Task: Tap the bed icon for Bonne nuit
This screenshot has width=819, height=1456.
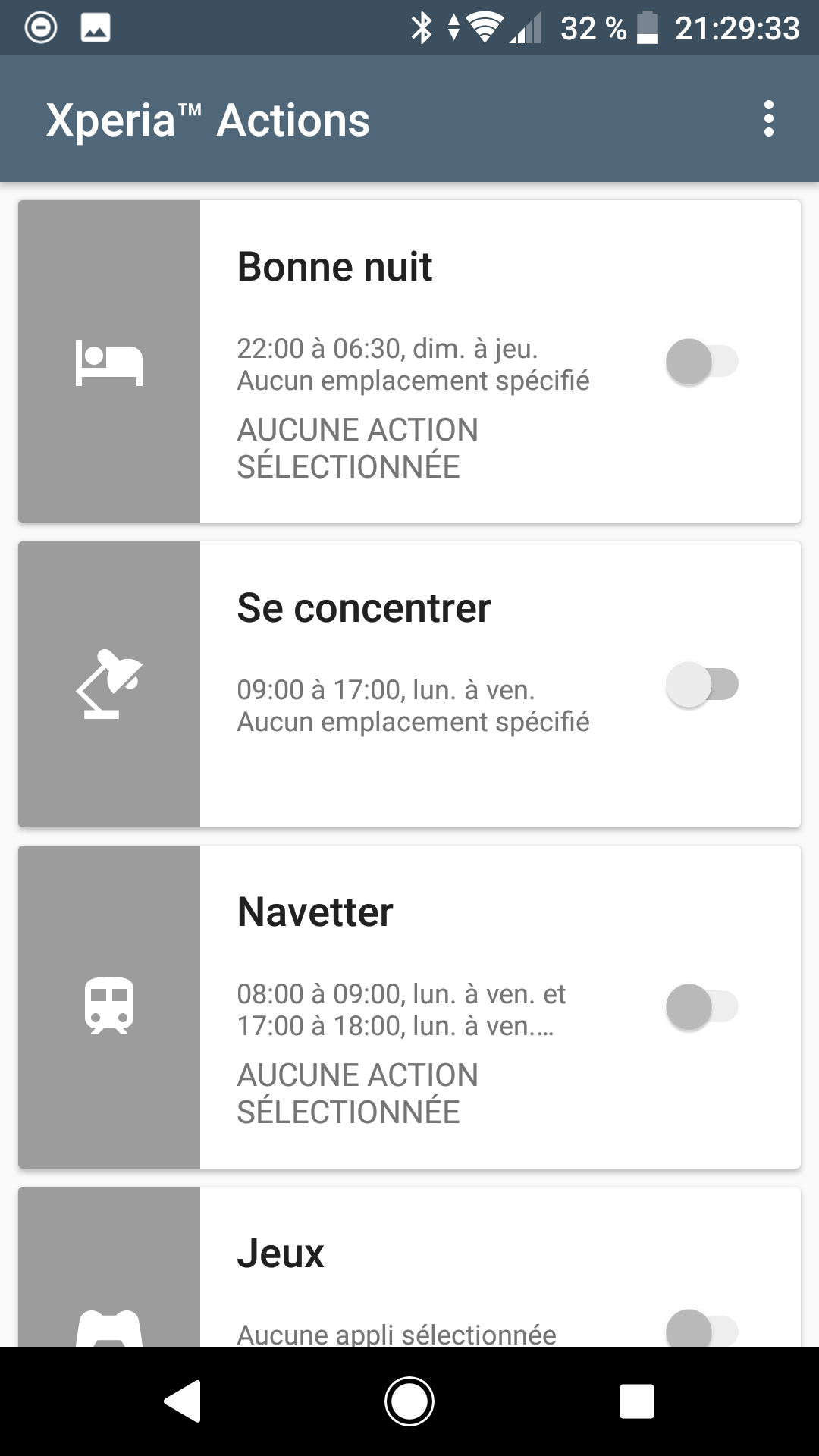Action: 109,362
